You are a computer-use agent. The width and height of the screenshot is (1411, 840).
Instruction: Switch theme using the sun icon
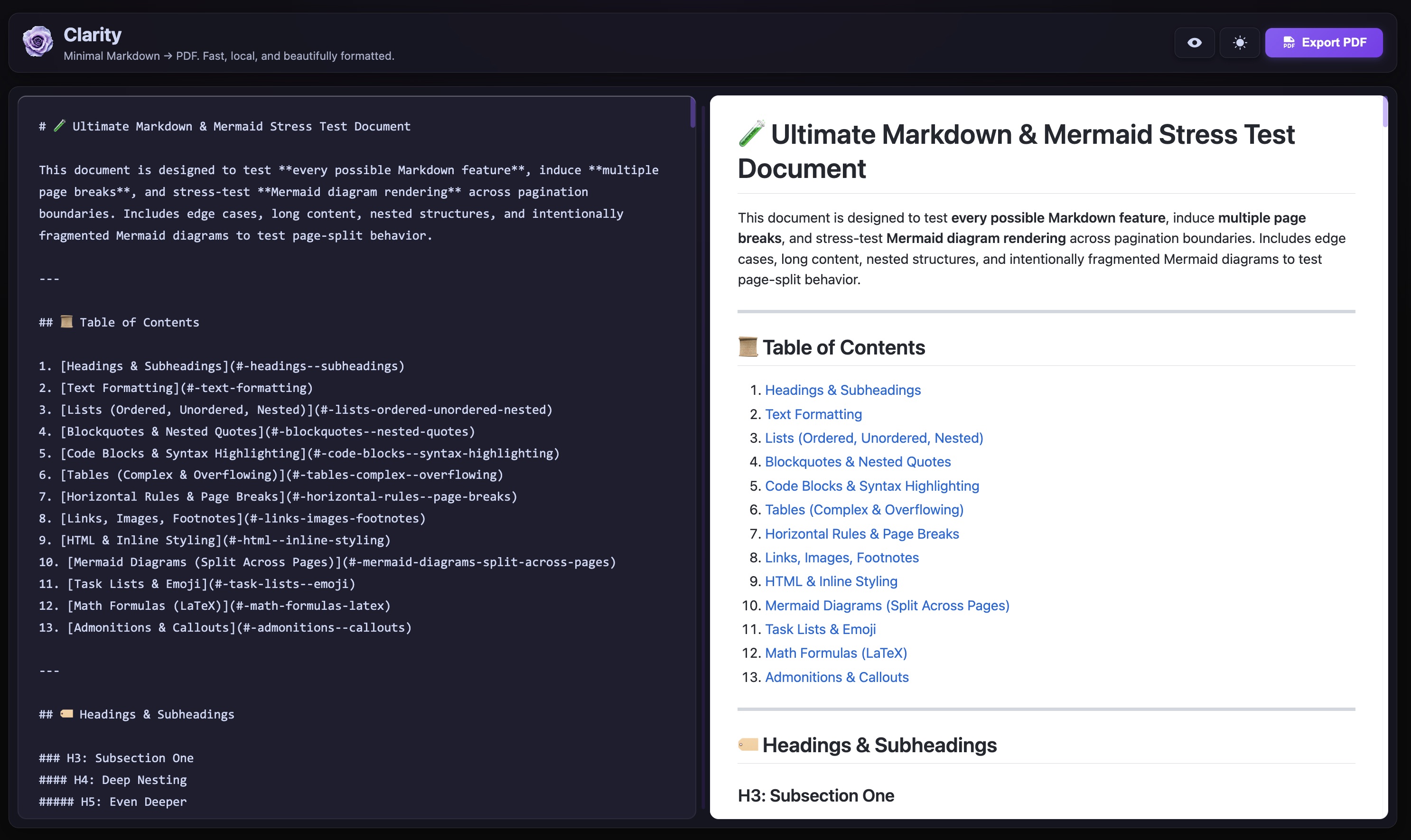(x=1240, y=42)
